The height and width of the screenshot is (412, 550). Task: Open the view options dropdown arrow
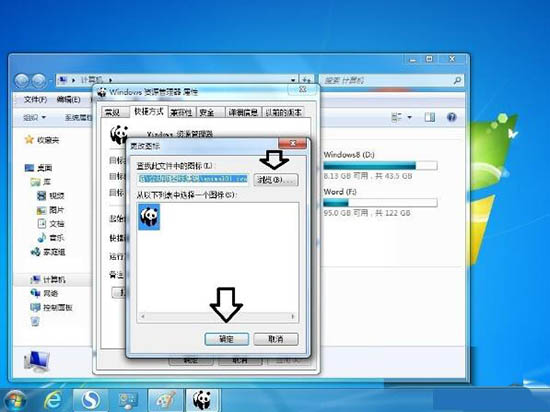(x=409, y=117)
